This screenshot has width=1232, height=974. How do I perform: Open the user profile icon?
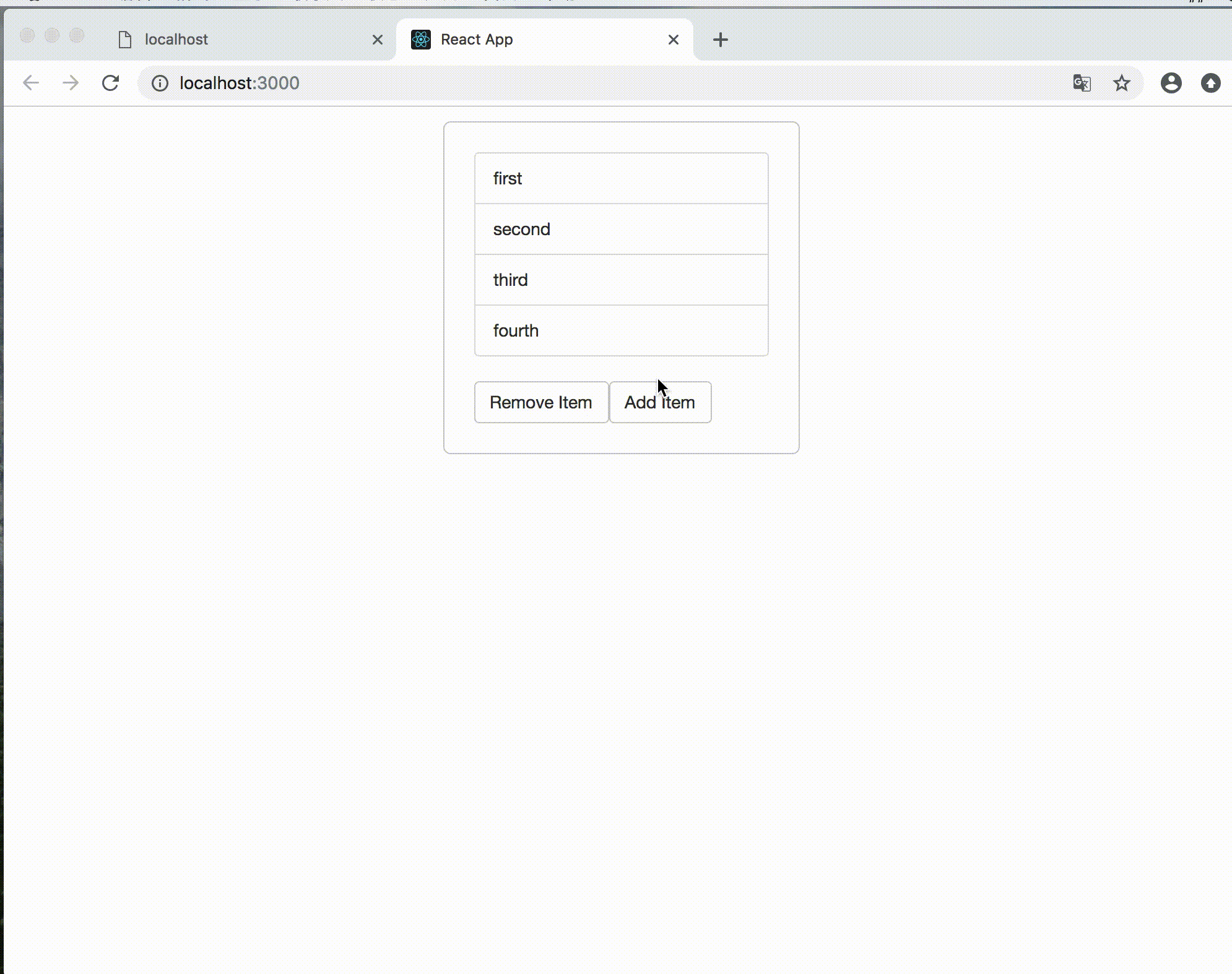point(1171,83)
